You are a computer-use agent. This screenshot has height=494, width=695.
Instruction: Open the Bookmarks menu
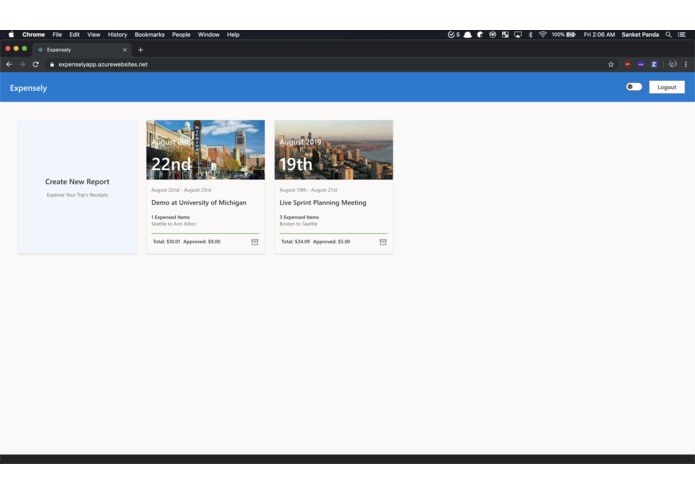[x=149, y=35]
